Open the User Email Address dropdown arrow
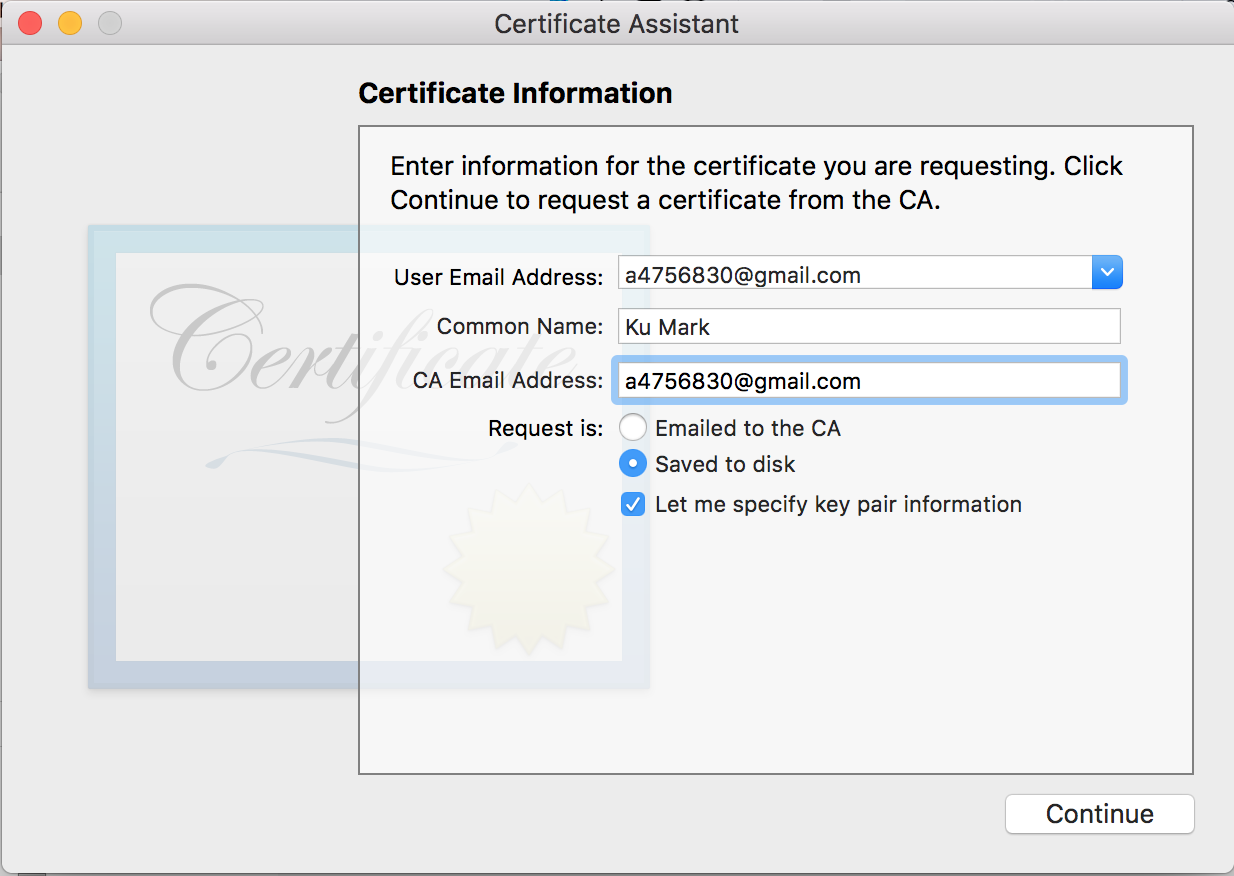Image resolution: width=1234 pixels, height=876 pixels. 1107,273
